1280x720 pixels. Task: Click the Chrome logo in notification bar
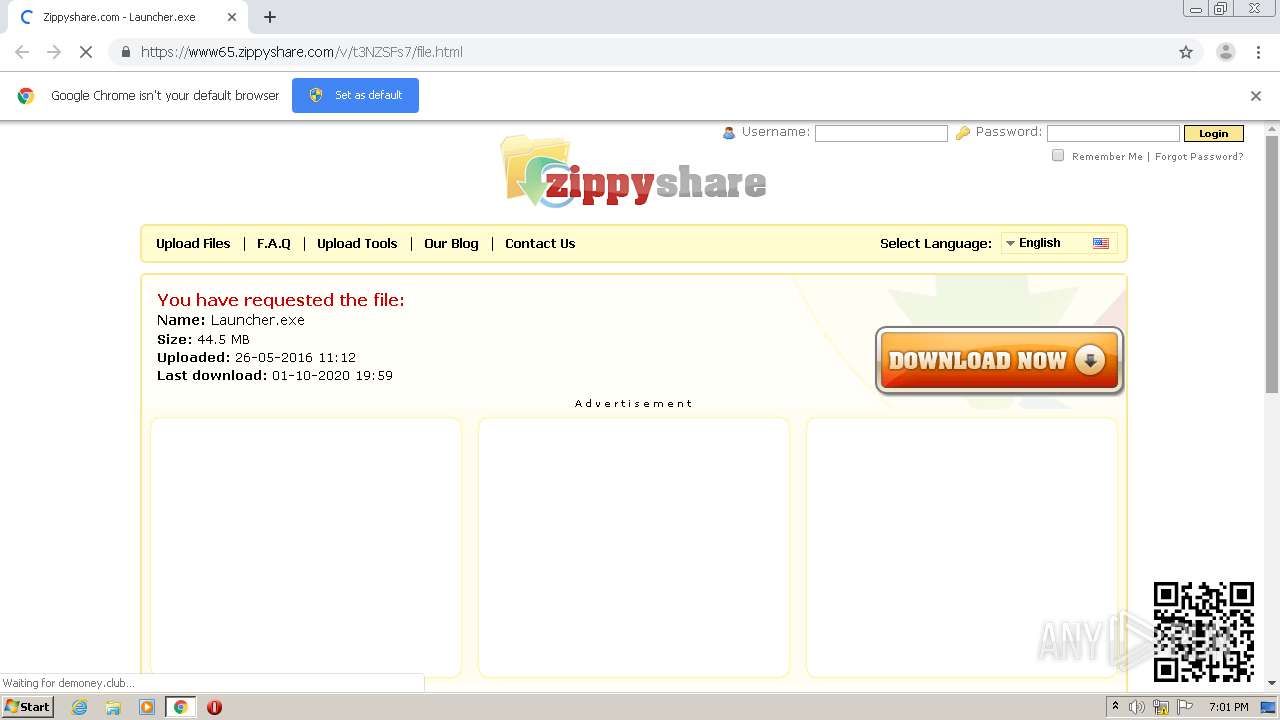(26, 96)
